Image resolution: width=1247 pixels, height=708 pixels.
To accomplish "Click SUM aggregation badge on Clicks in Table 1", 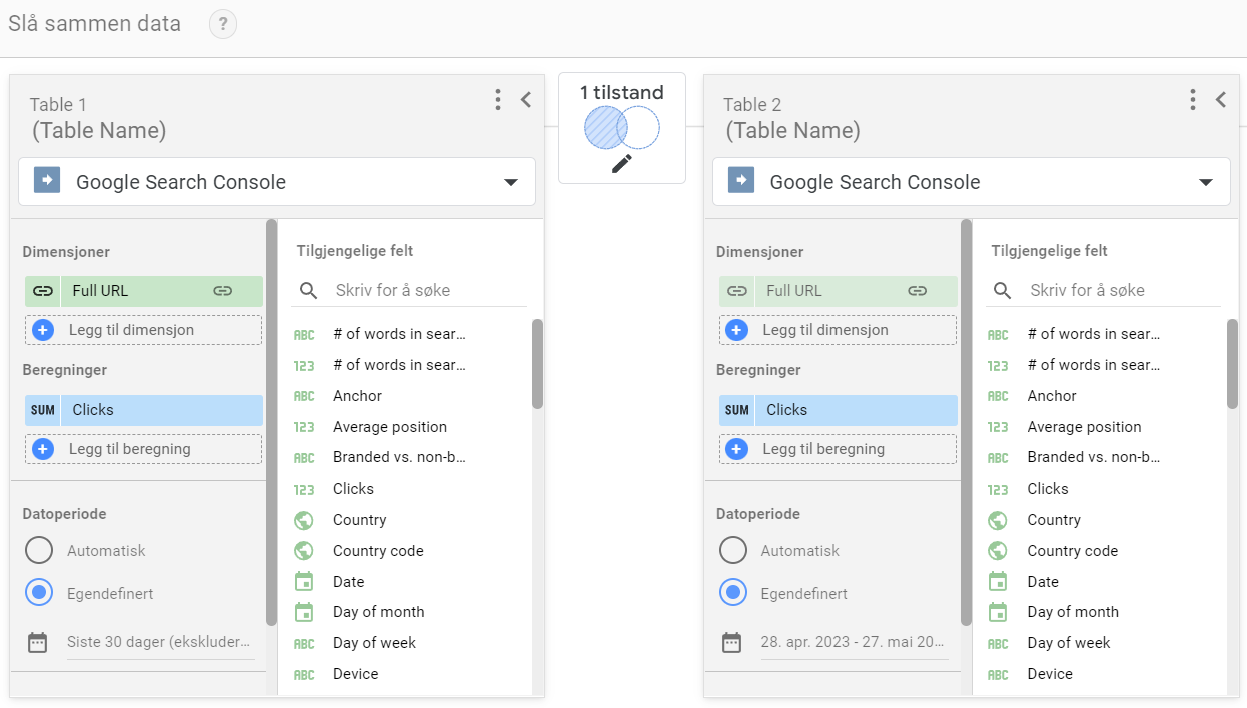I will click(x=42, y=410).
